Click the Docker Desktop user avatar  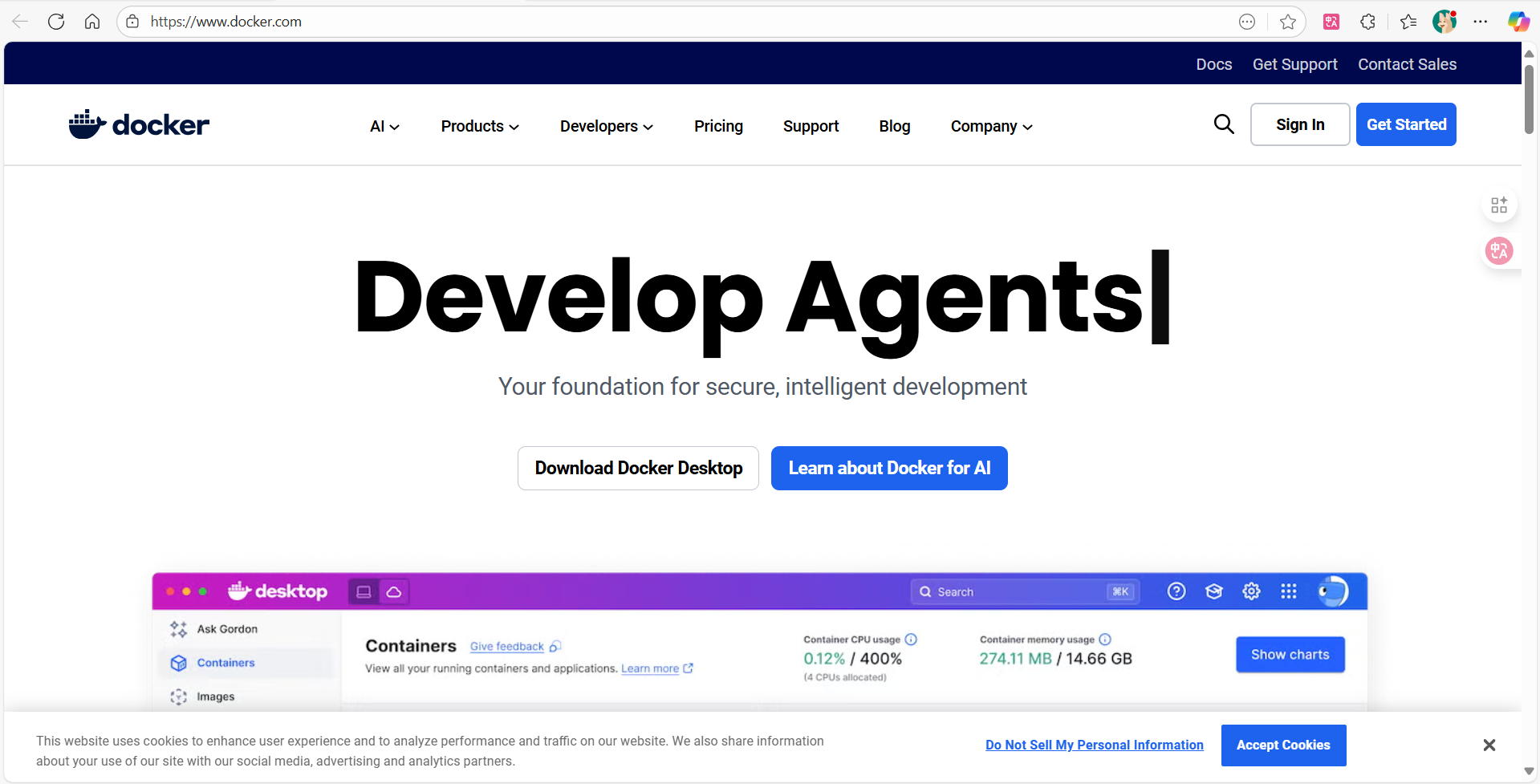coord(1333,591)
